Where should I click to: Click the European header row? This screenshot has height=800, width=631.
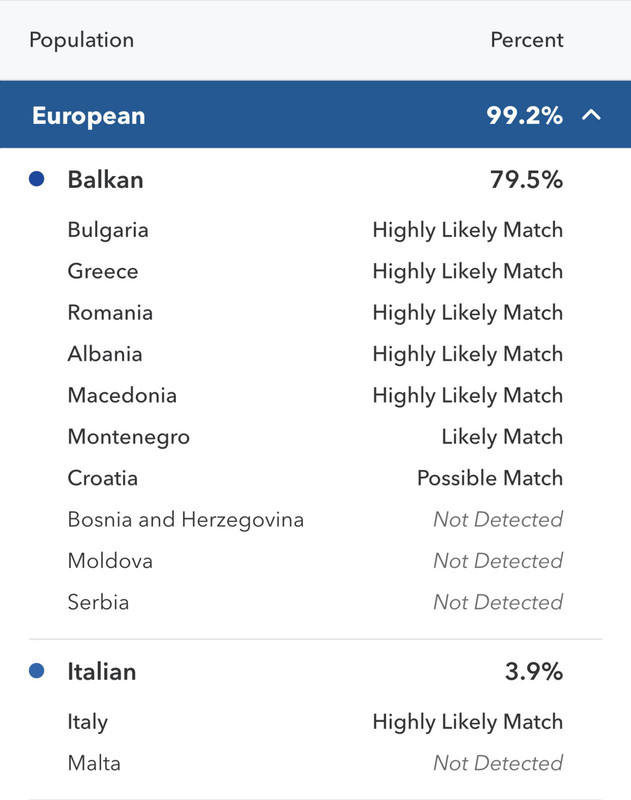pyautogui.click(x=315, y=114)
